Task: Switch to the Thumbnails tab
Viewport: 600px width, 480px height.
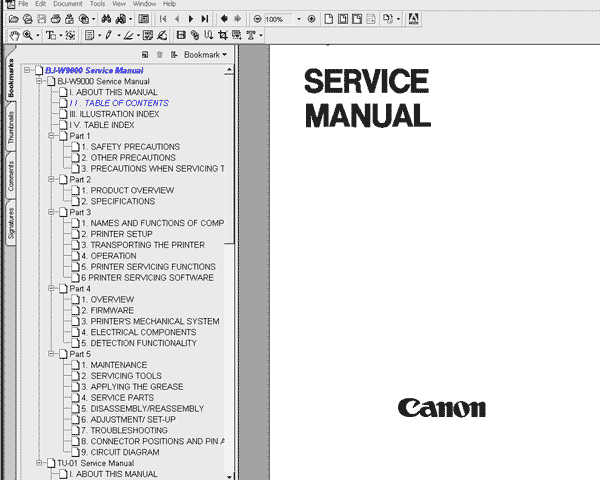Action: click(x=11, y=127)
